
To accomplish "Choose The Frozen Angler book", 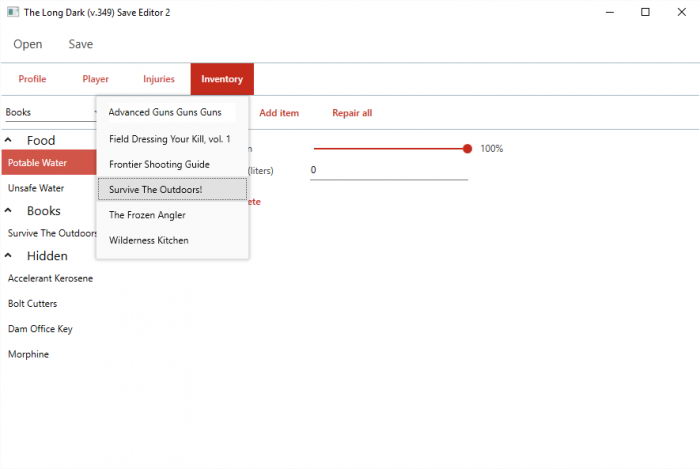I will pyautogui.click(x=172, y=215).
